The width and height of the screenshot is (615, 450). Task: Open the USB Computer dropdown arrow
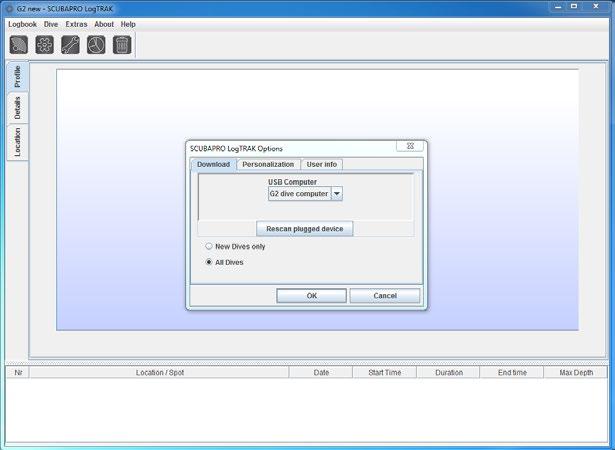337,194
